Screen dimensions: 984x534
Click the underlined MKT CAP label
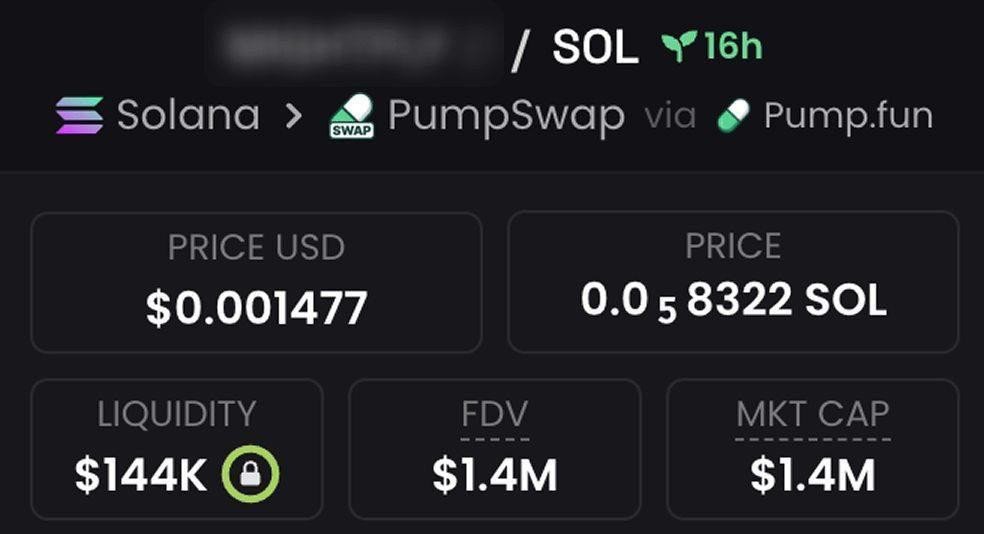(812, 414)
